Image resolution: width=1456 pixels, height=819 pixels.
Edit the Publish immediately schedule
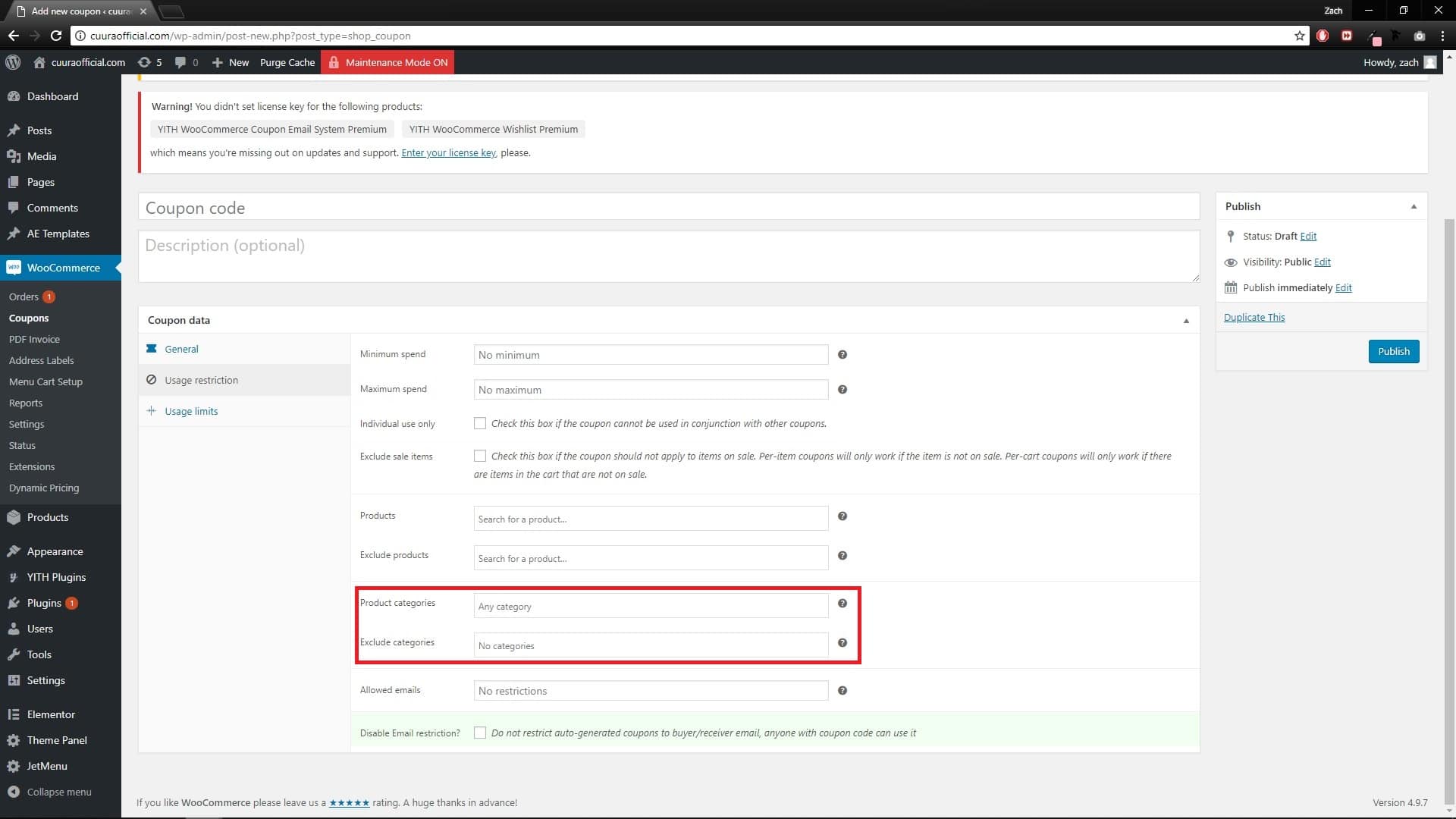click(x=1344, y=287)
